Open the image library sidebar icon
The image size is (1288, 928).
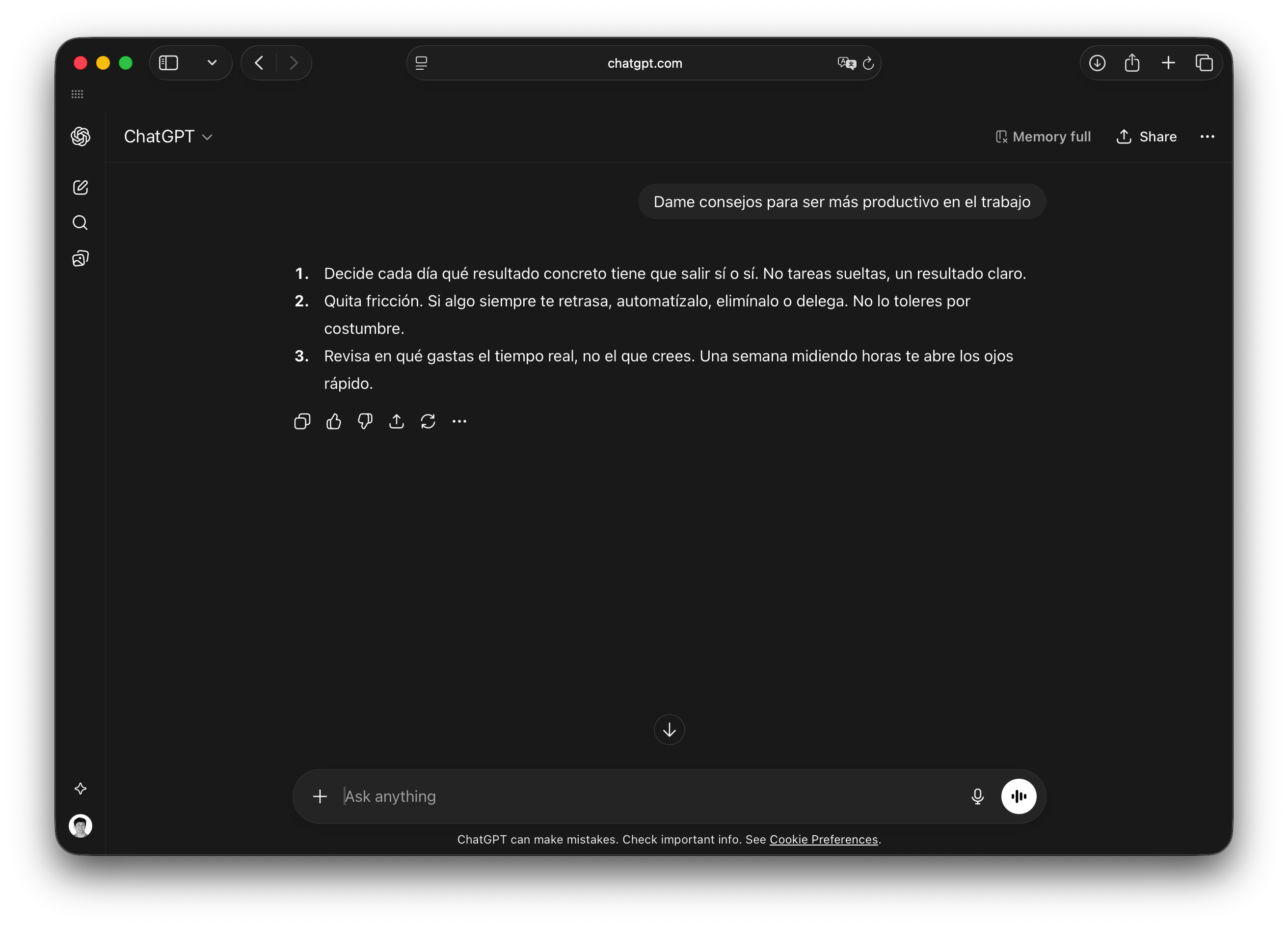(80, 258)
